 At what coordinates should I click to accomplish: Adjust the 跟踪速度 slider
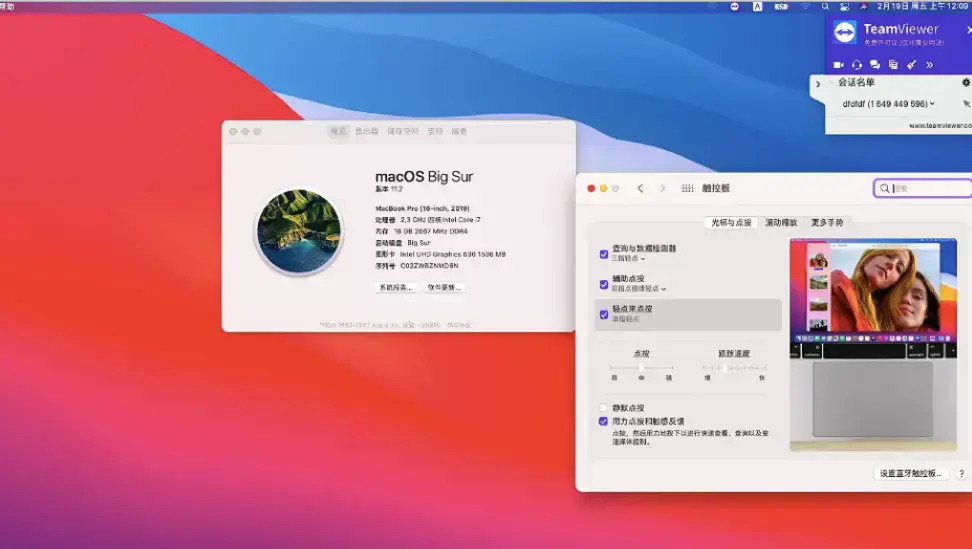pos(734,368)
